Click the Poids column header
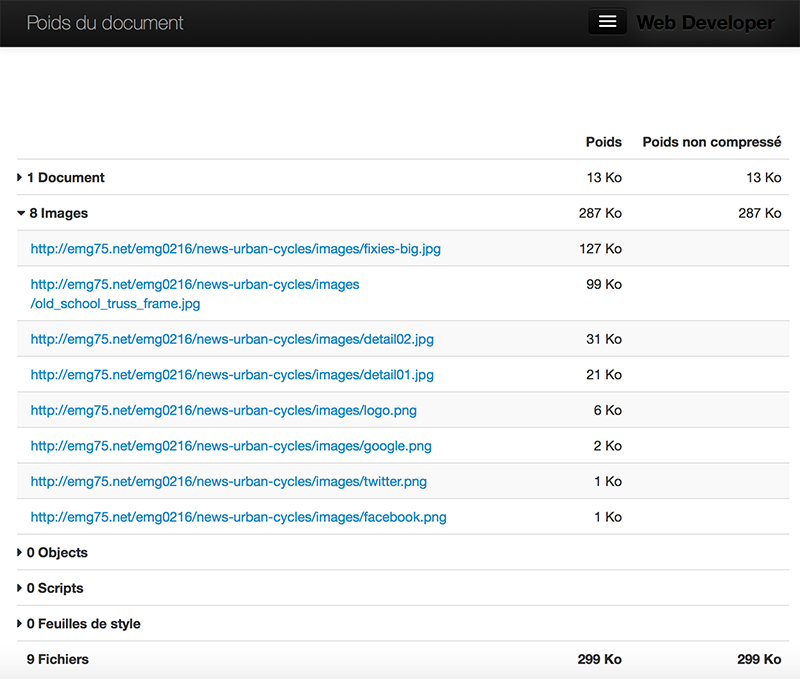 point(604,142)
